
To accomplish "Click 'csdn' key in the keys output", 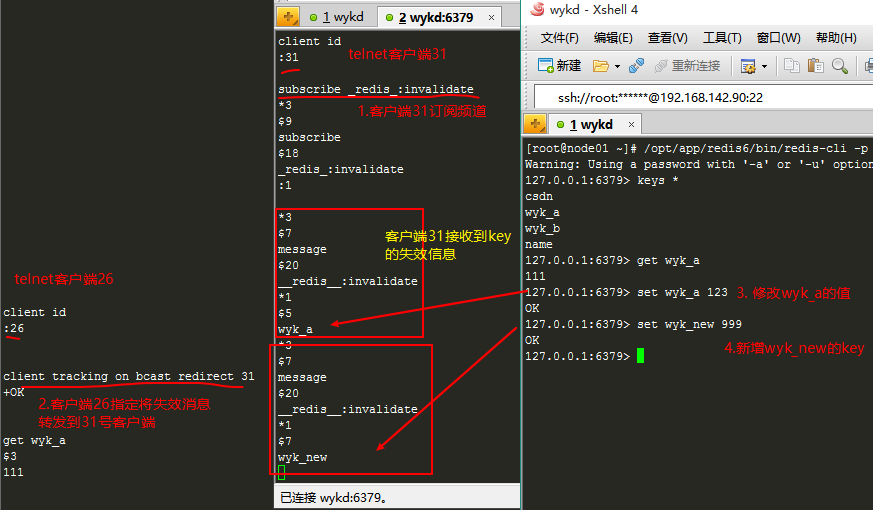I will (539, 197).
